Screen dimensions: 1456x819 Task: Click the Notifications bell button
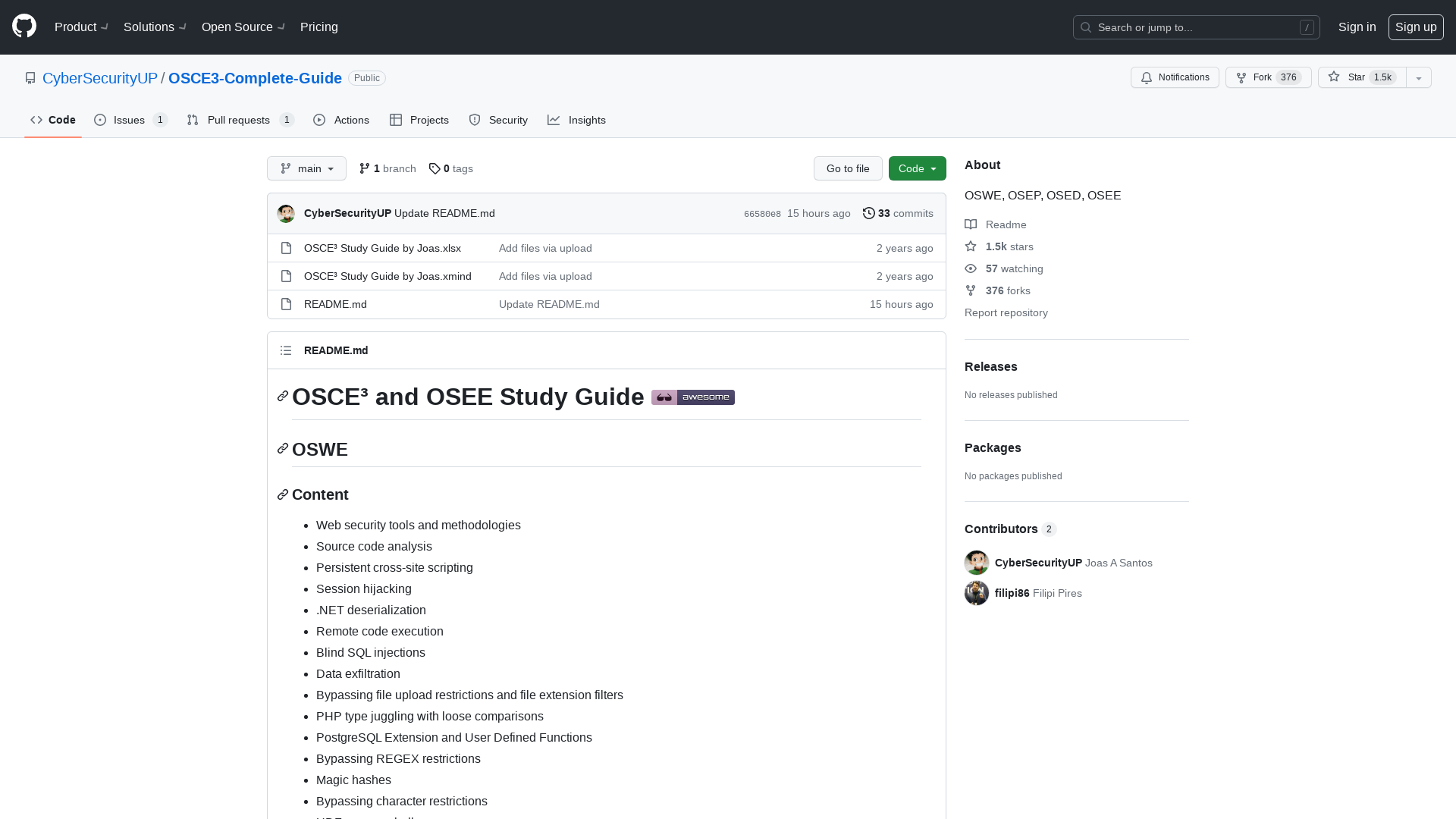(x=1175, y=77)
